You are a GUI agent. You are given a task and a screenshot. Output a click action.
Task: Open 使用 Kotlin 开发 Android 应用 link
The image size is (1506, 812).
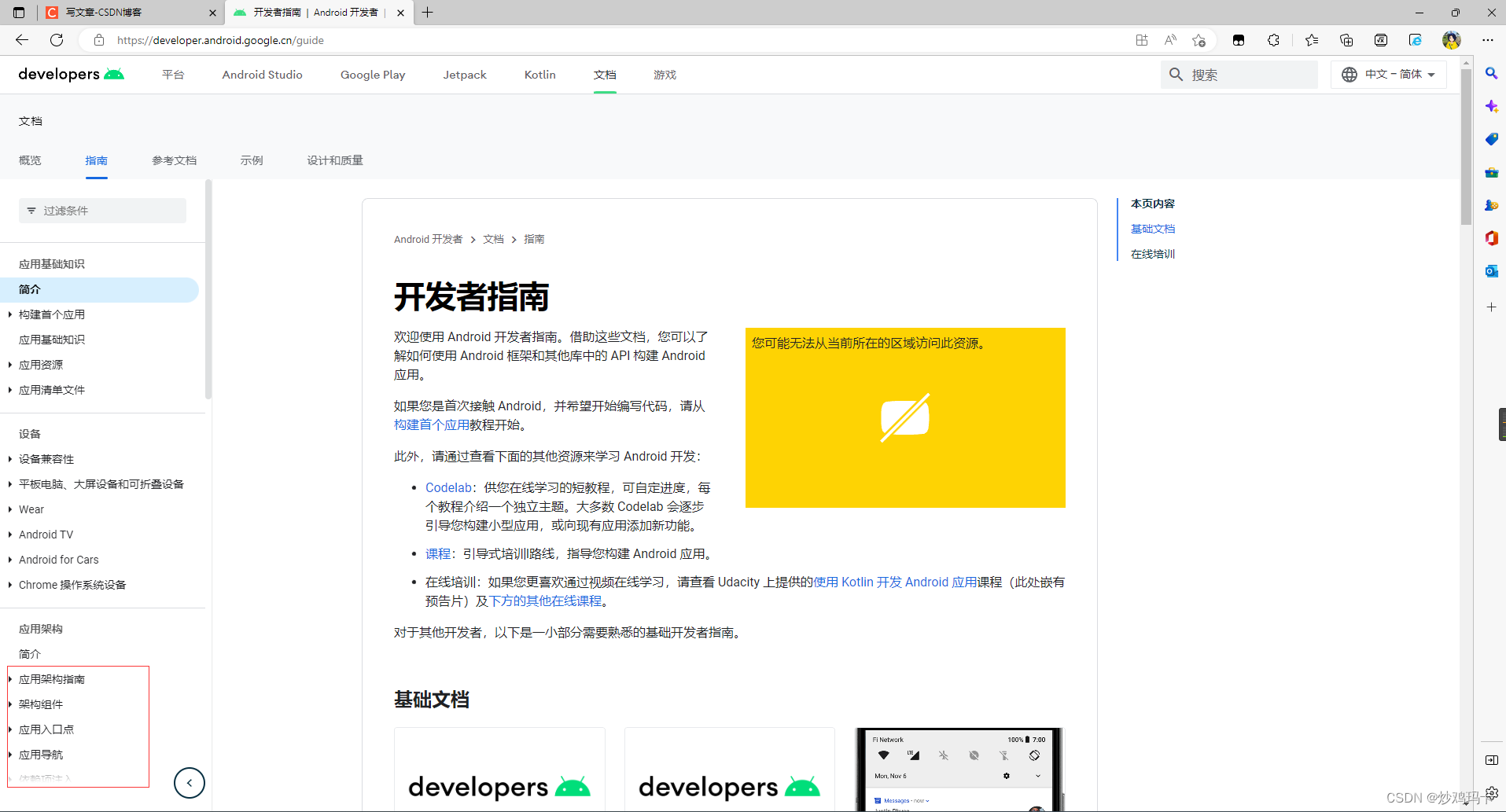895,582
